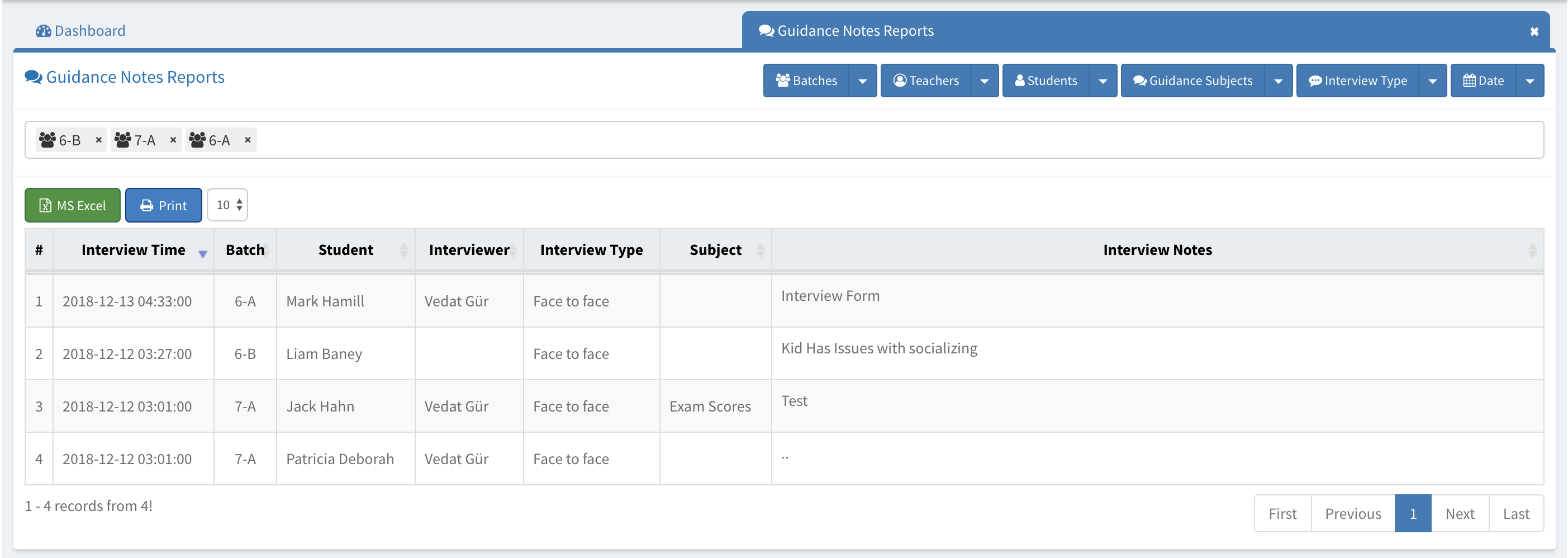Image resolution: width=1568 pixels, height=558 pixels.
Task: Change the records-per-page selector showing 10
Action: click(x=227, y=205)
